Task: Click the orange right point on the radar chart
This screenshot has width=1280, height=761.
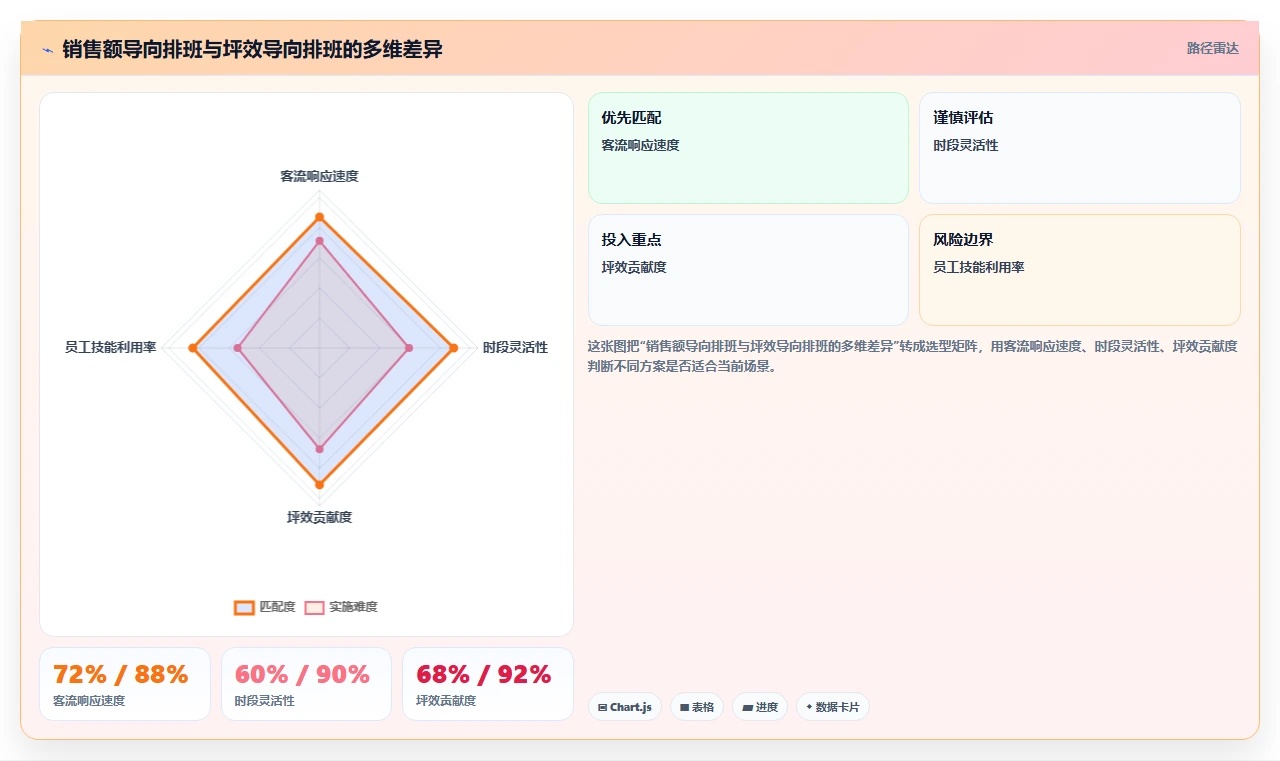Action: pyautogui.click(x=453, y=348)
